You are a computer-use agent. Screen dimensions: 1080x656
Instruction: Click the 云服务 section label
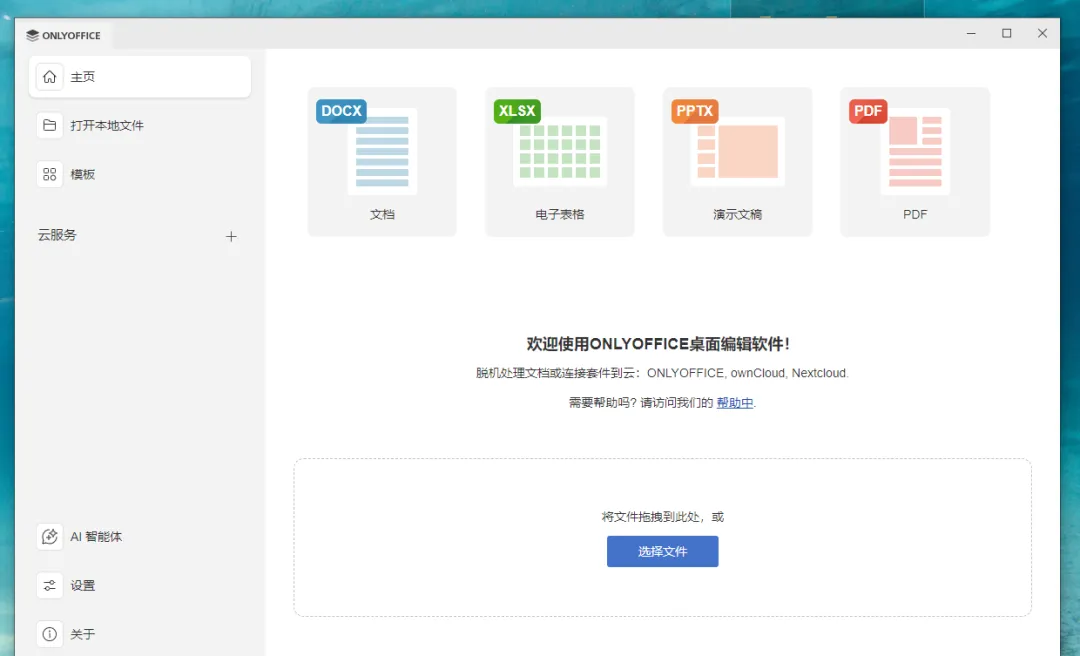click(x=57, y=235)
